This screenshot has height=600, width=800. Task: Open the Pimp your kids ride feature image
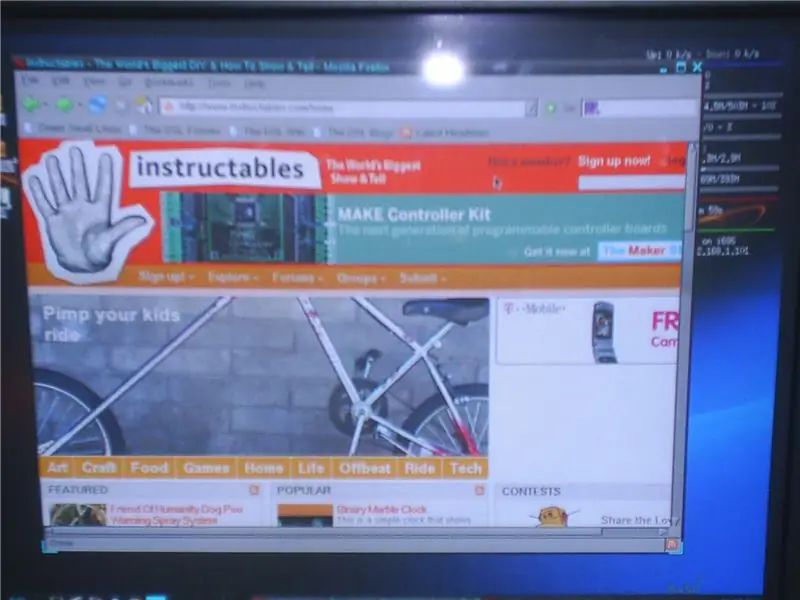pyautogui.click(x=260, y=376)
